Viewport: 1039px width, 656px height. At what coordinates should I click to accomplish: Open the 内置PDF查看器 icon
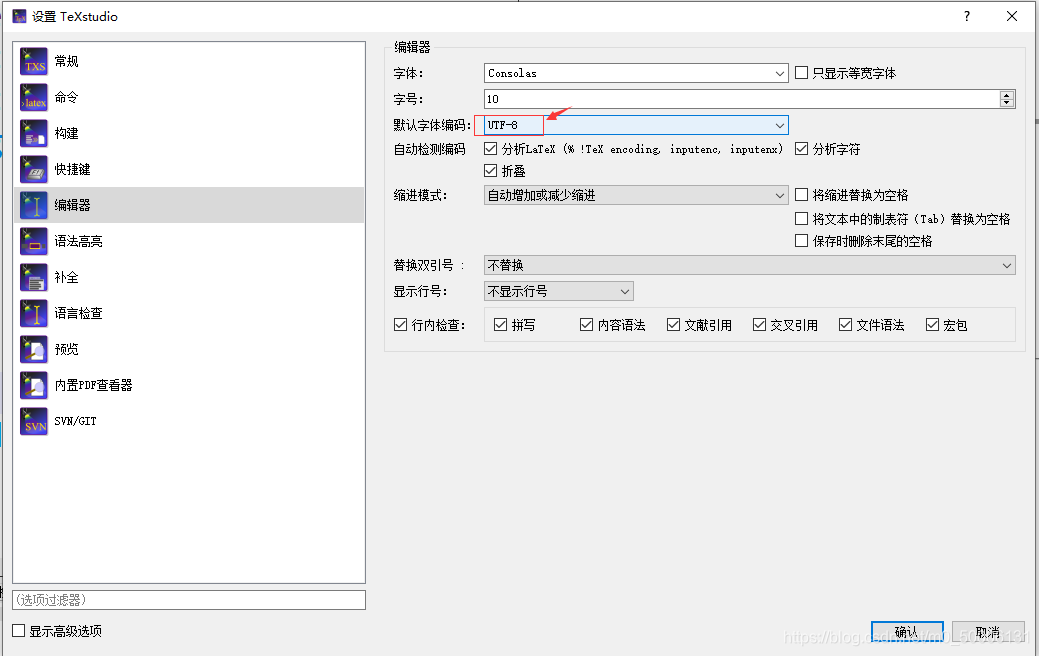pyautogui.click(x=34, y=385)
